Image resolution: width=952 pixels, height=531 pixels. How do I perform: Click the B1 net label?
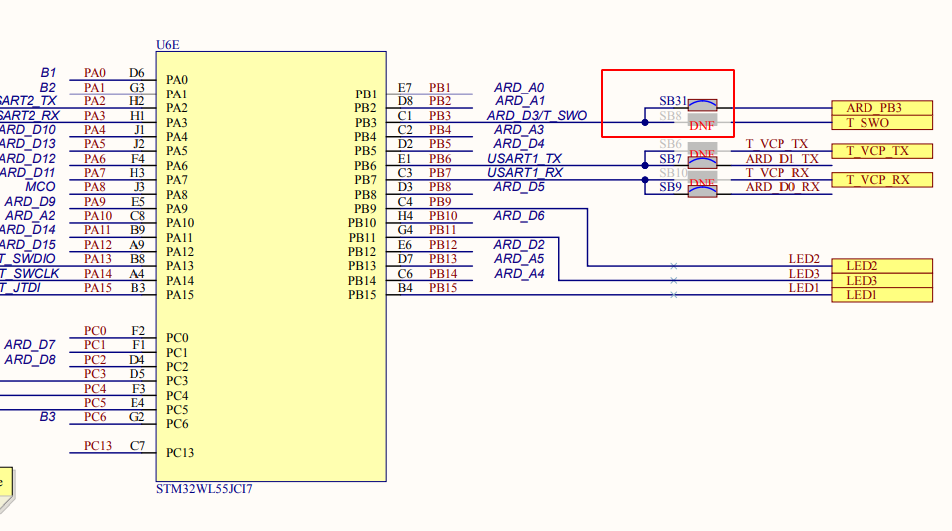(x=48, y=73)
